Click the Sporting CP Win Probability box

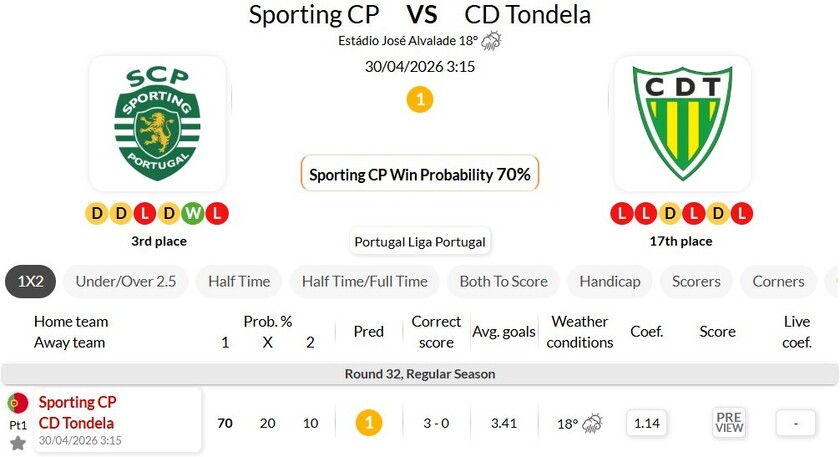[x=420, y=174]
